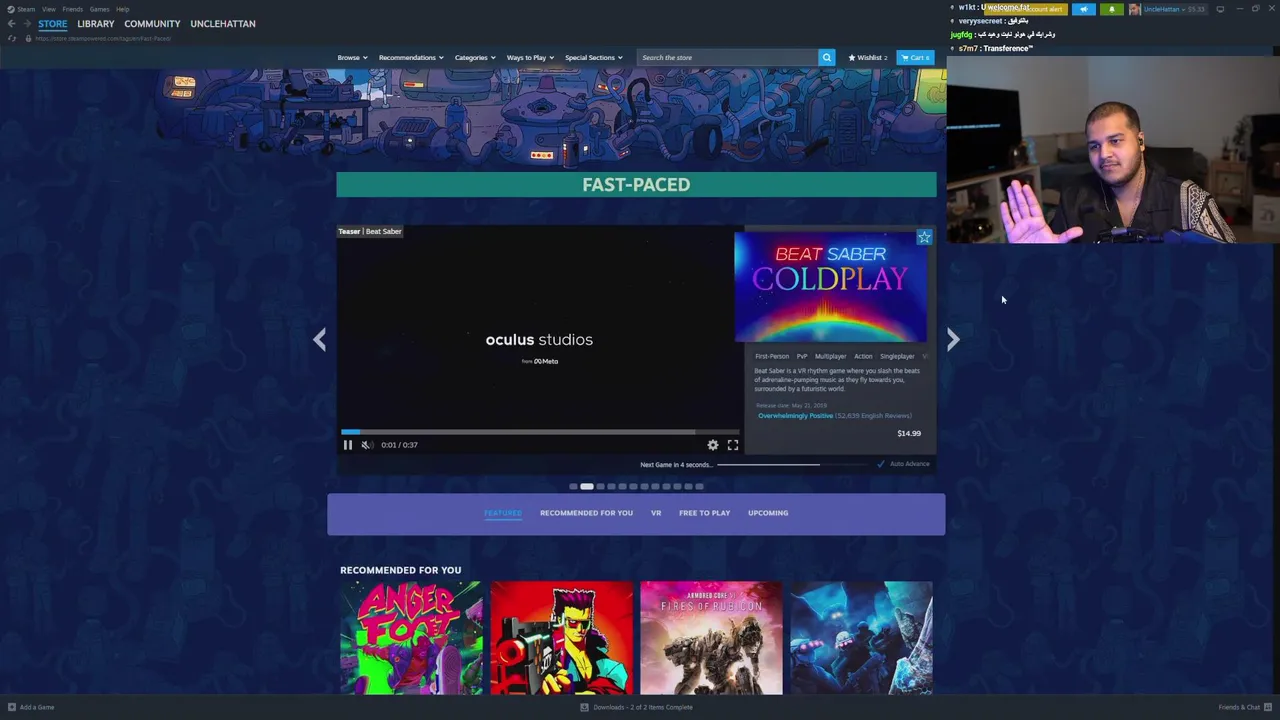This screenshot has height=720, width=1280.
Task: Open the Games menu
Action: [x=99, y=9]
